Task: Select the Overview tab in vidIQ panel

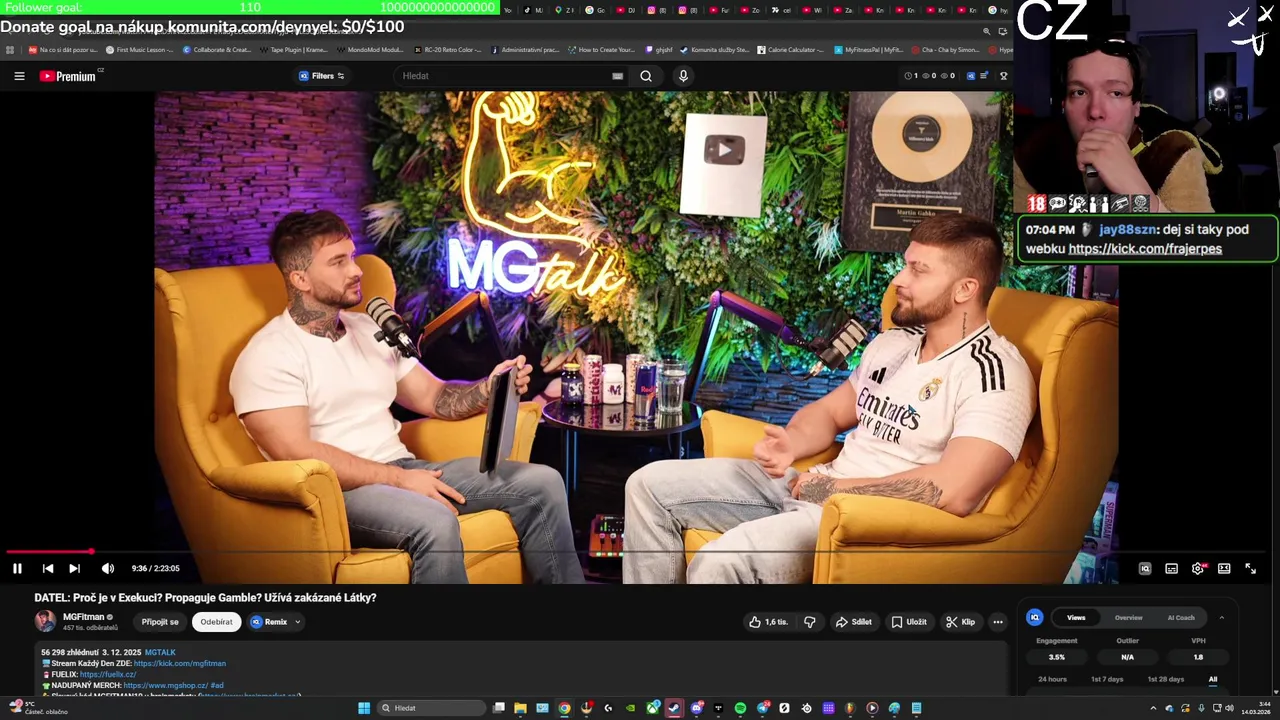Action: 1128,617
